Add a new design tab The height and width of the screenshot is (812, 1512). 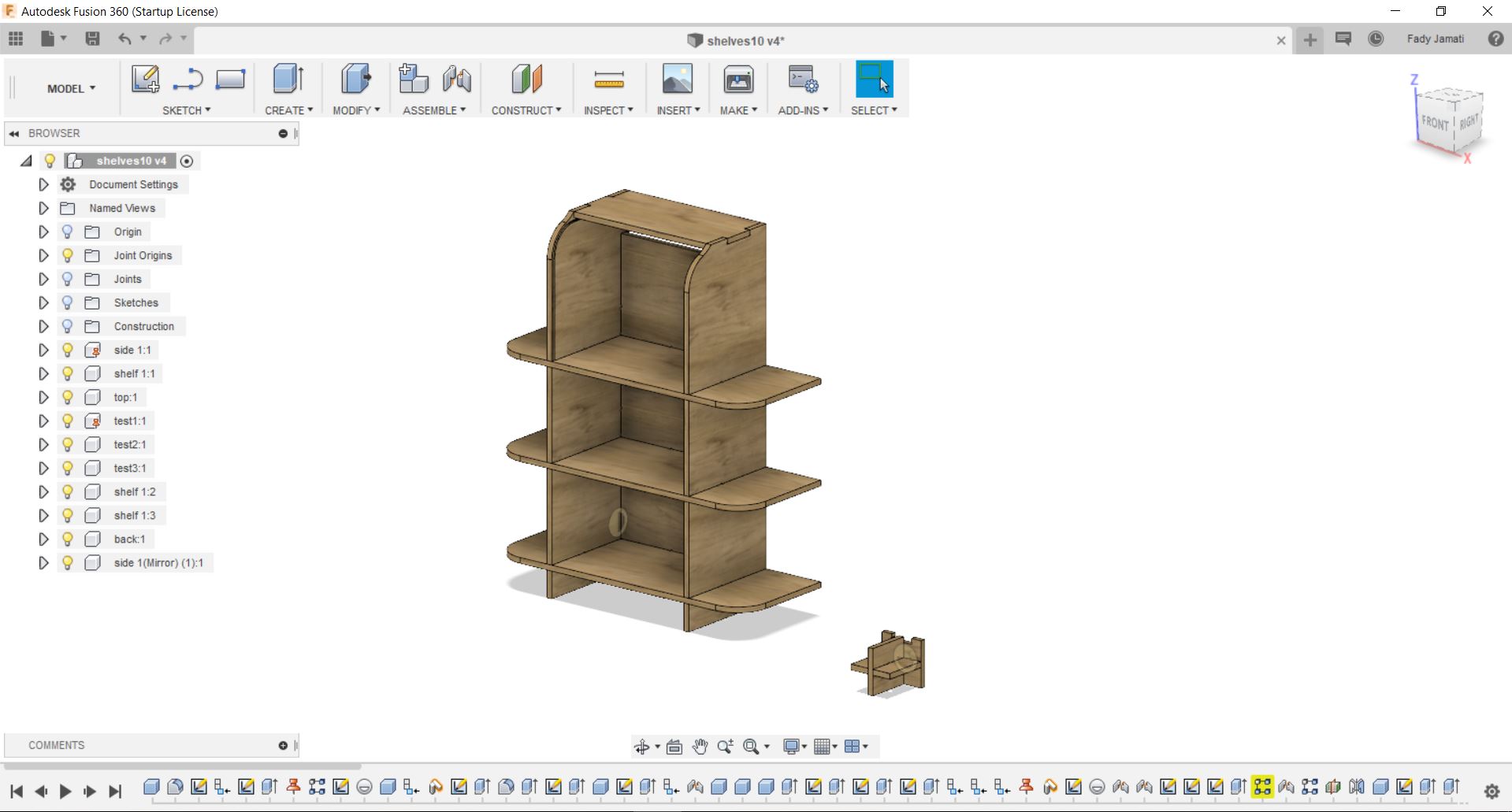click(x=1310, y=40)
